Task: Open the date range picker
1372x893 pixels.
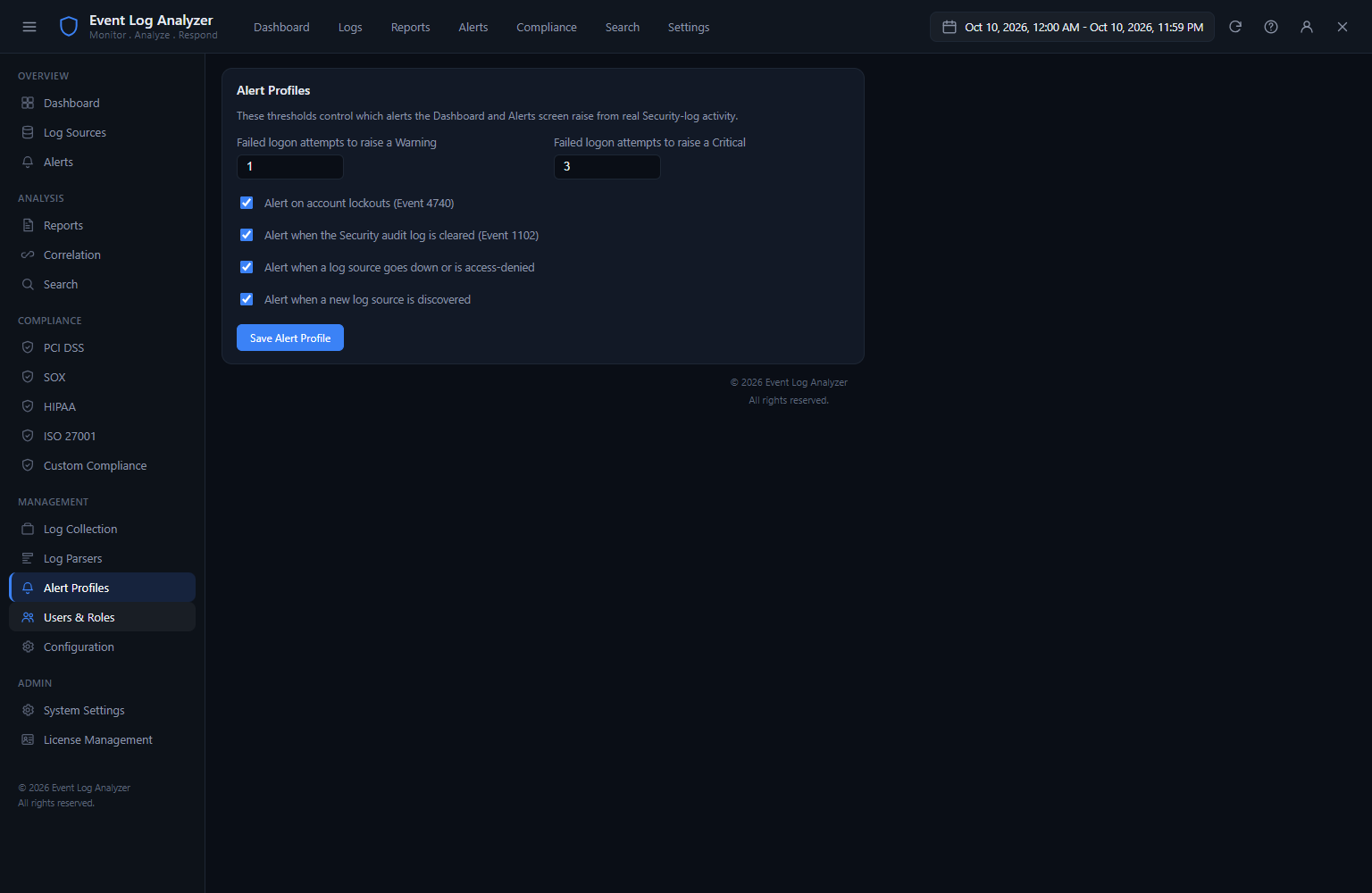Action: [x=1072, y=27]
